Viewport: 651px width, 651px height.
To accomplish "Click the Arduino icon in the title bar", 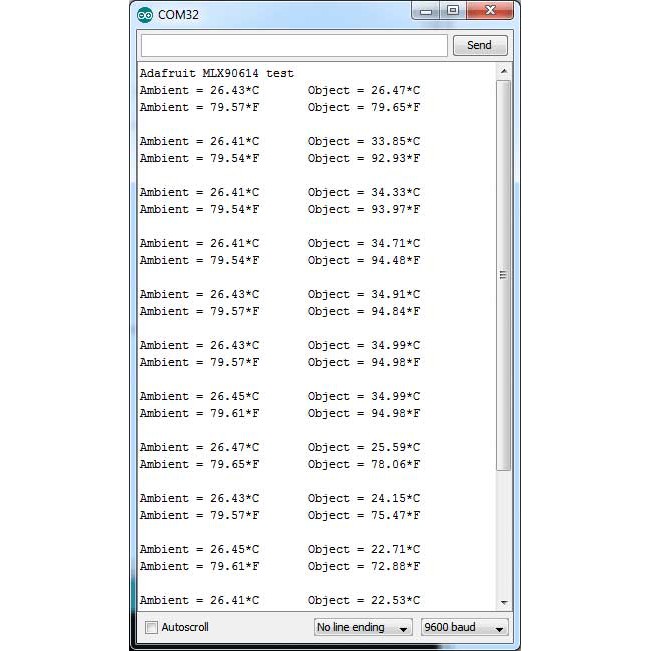I will click(x=144, y=15).
